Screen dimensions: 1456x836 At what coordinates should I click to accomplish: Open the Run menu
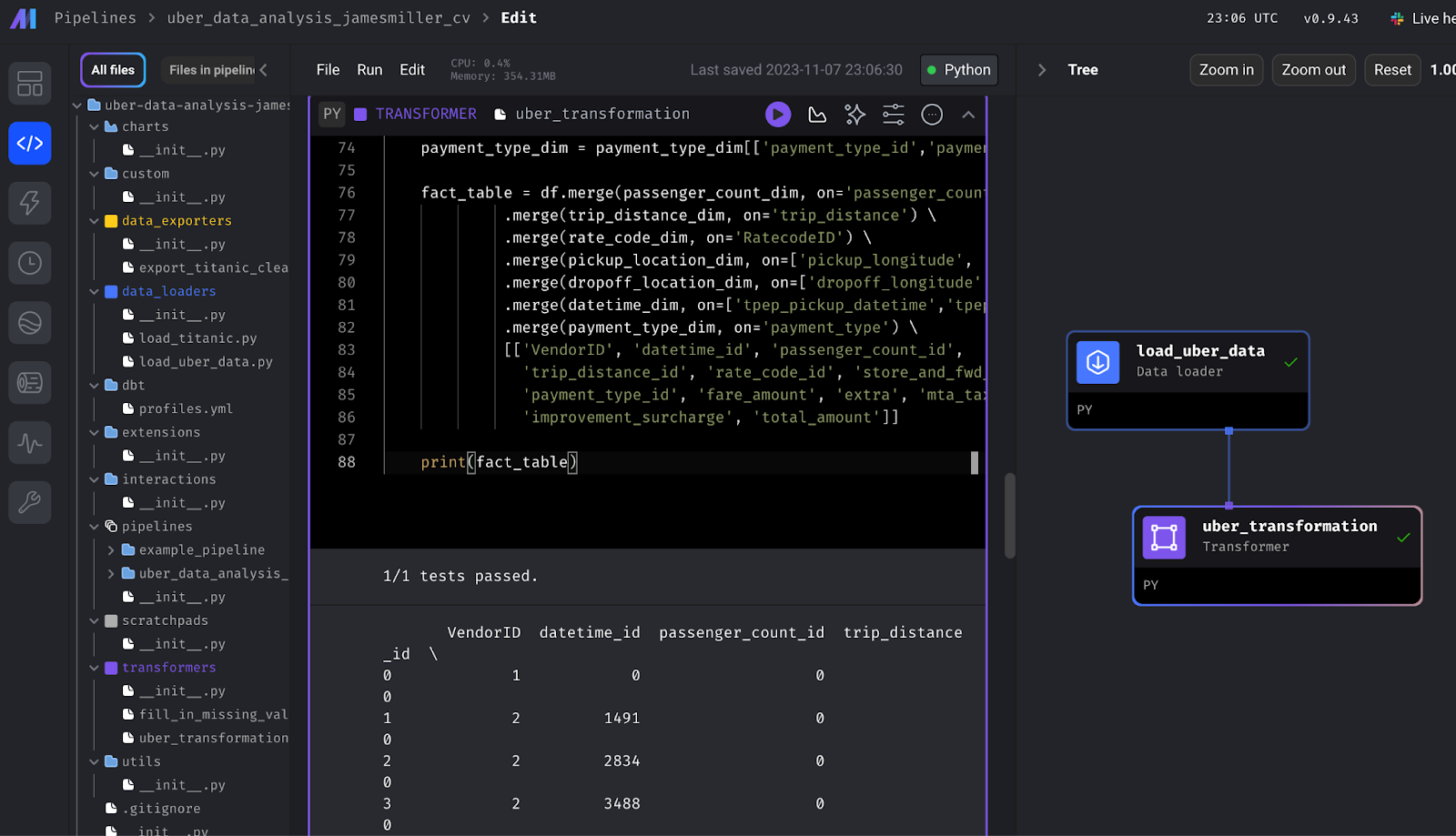pyautogui.click(x=369, y=70)
